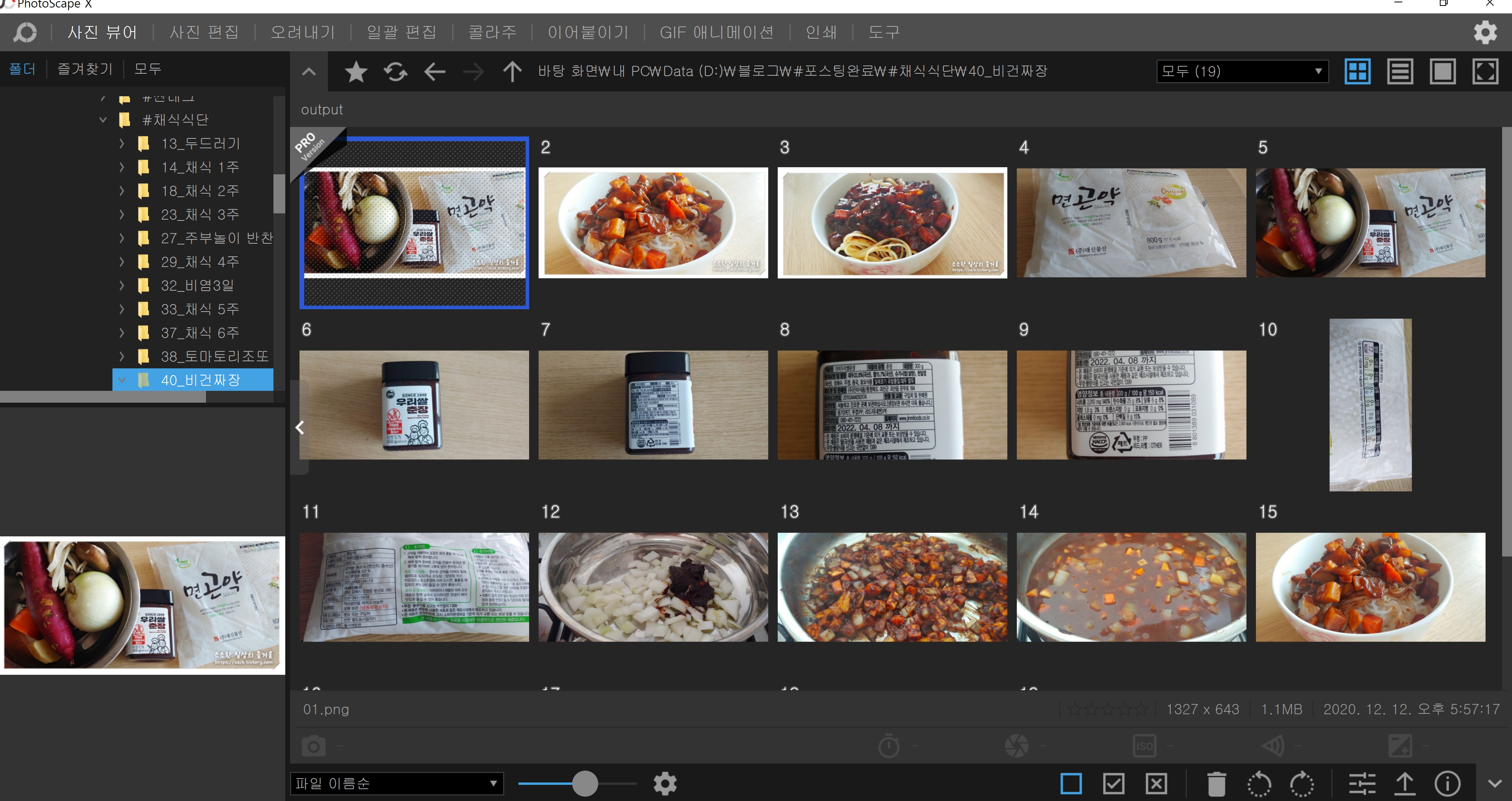Click the favorites star icon
The image size is (1512, 801).
pyautogui.click(x=356, y=72)
